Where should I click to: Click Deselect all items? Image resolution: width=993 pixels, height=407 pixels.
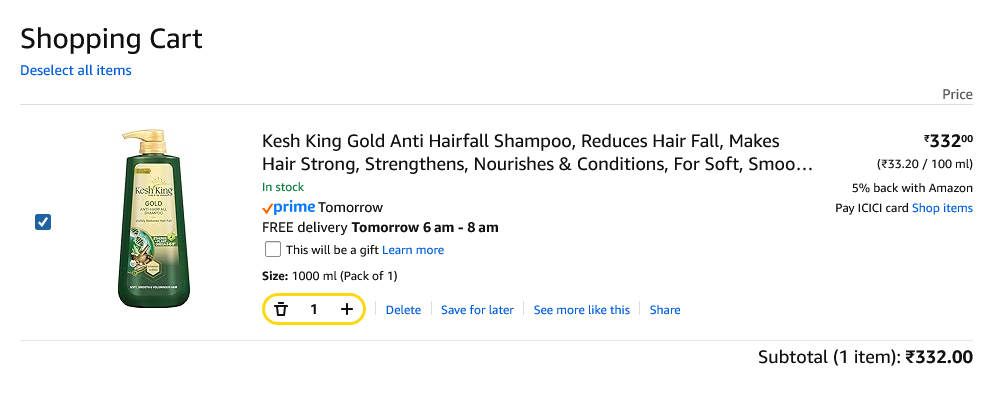(x=76, y=70)
